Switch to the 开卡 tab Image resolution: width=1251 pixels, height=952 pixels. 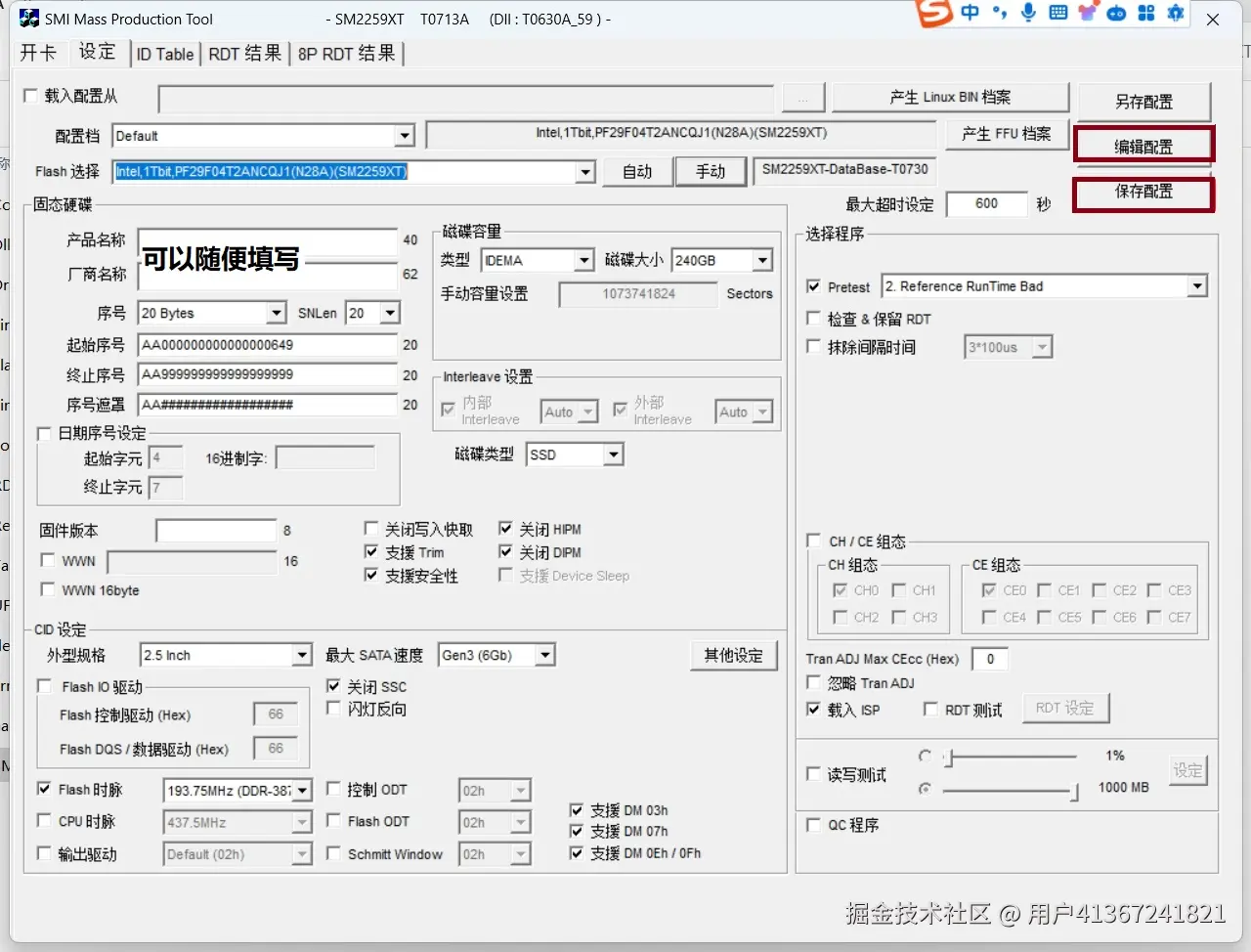(38, 53)
